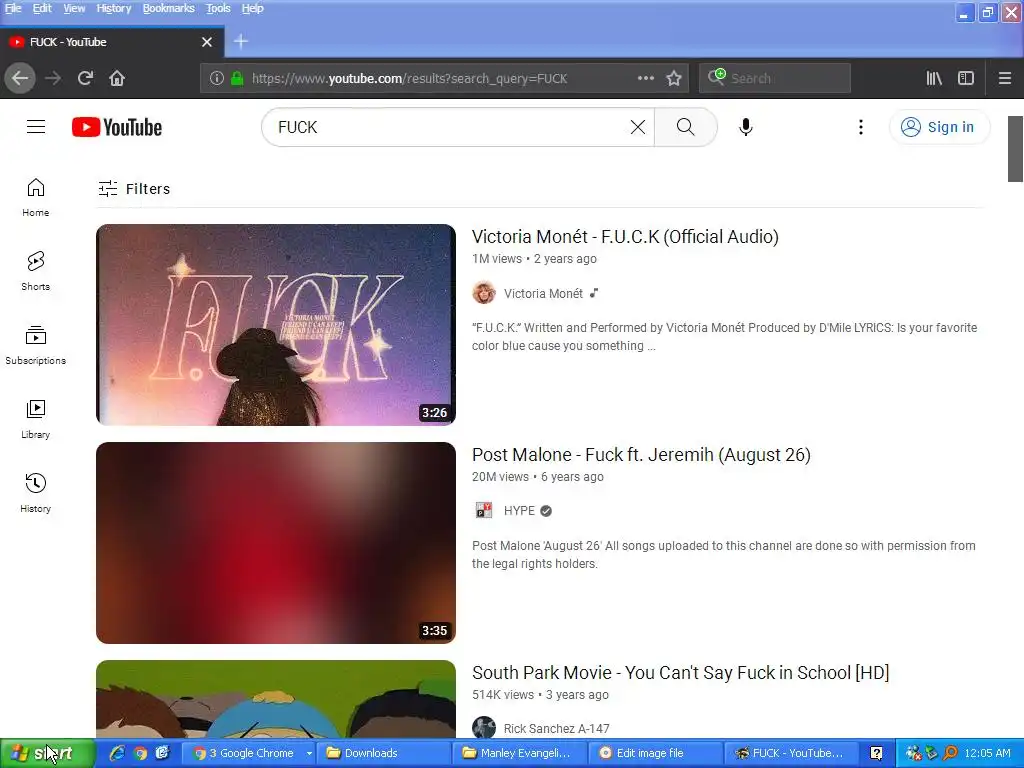Screen dimensions: 1024x768
Task: Show site information via the info icon
Action: coord(216,78)
